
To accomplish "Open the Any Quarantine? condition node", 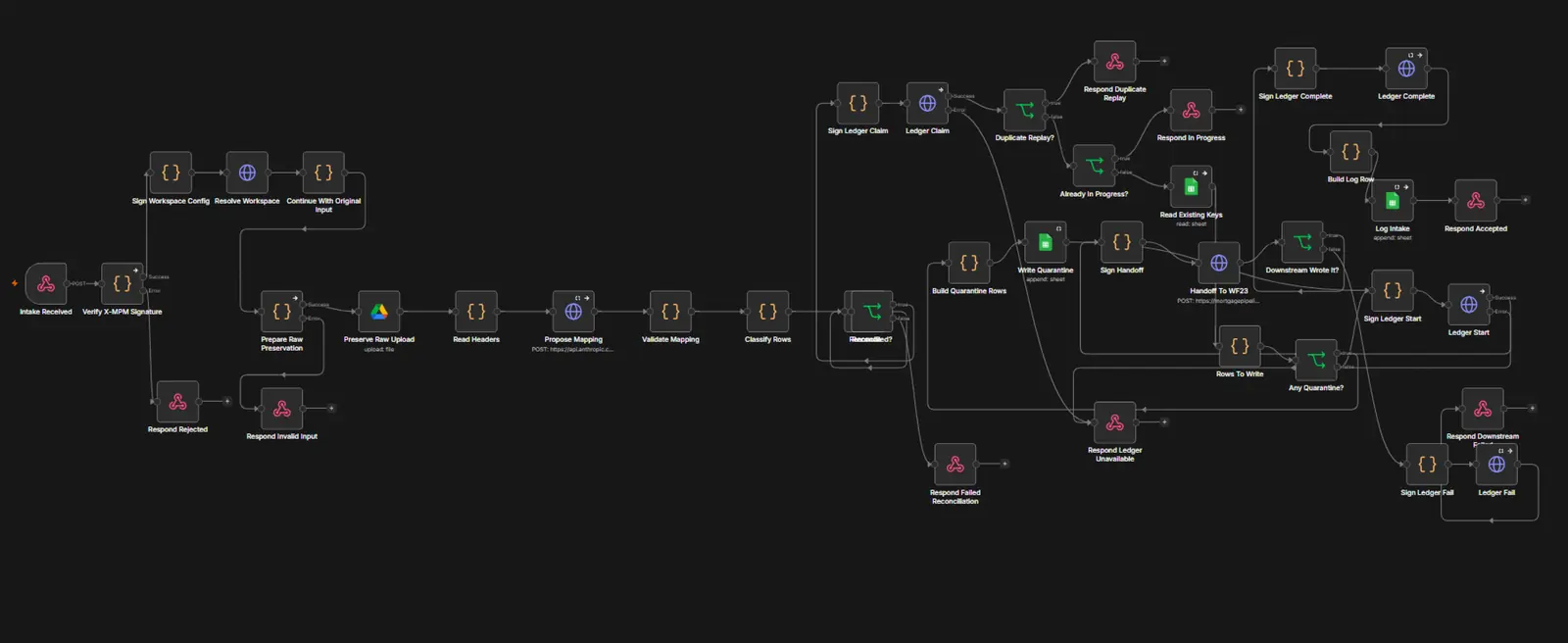I will point(1316,360).
